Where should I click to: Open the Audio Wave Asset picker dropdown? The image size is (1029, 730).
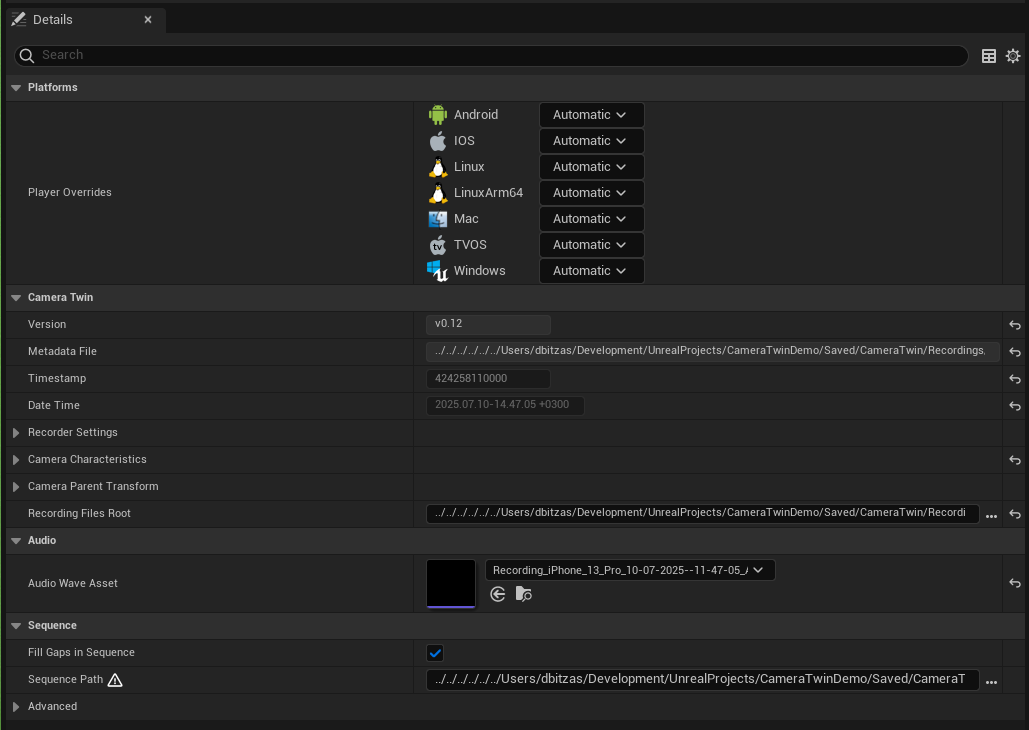tap(630, 570)
